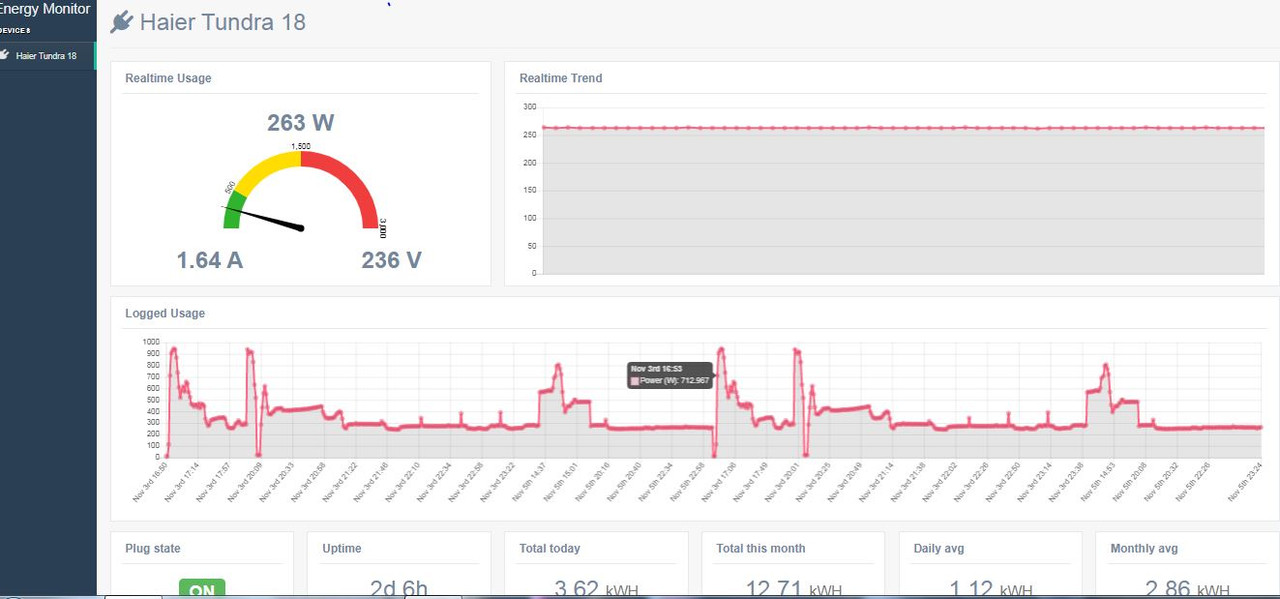Click the Power (W) legend swatch in the tooltip
This screenshot has height=599, width=1280.
635,381
